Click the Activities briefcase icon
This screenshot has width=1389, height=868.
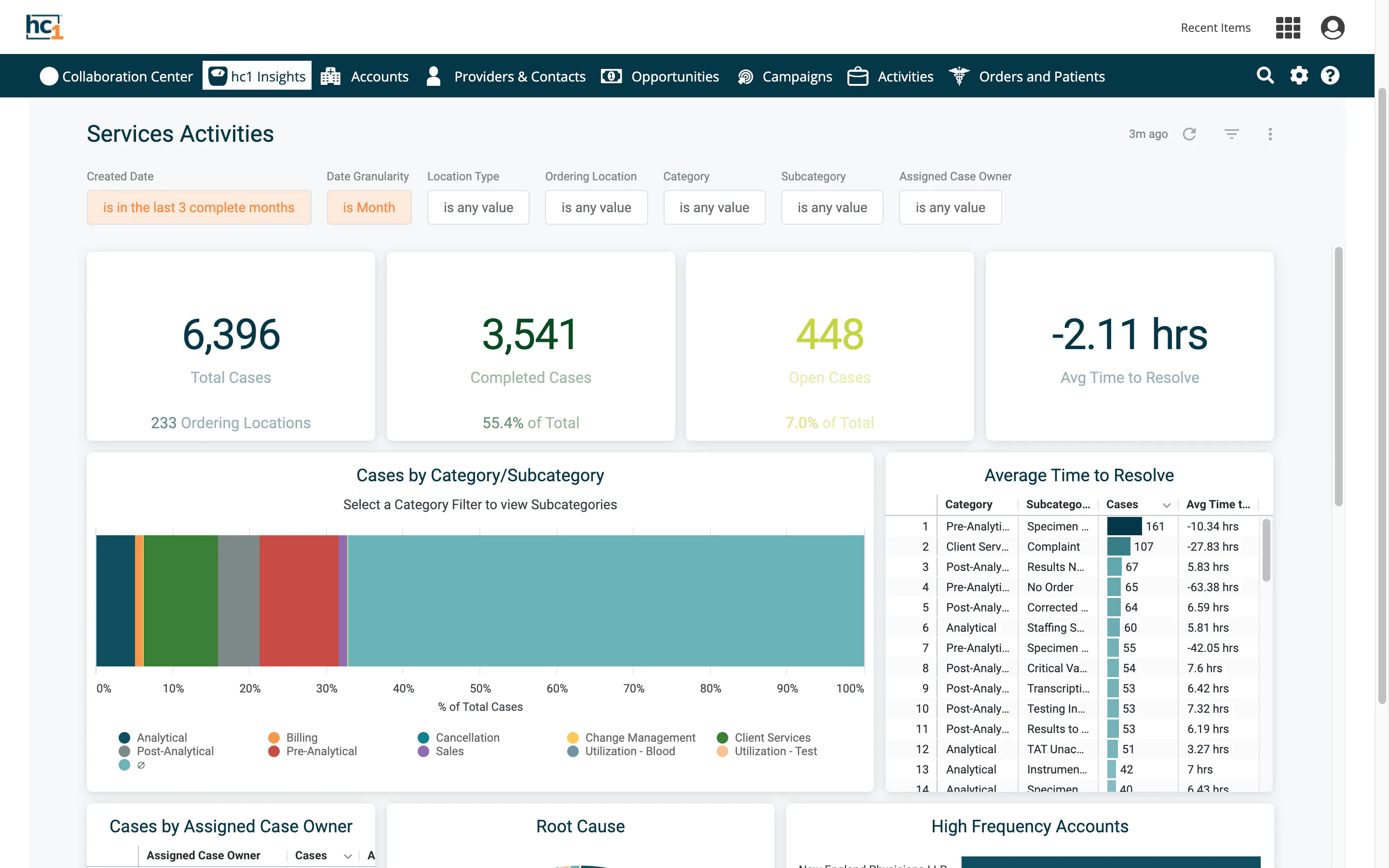tap(858, 76)
